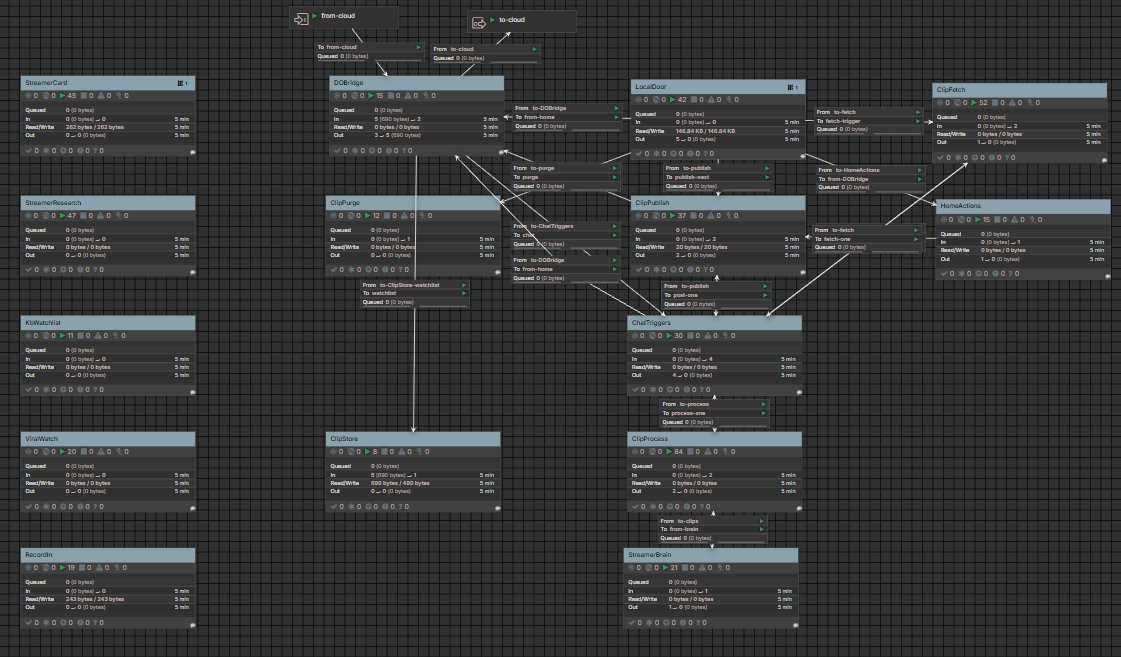This screenshot has height=657, width=1121.
Task: Select the 'To fetch-one' connection label
Action: coord(833,239)
